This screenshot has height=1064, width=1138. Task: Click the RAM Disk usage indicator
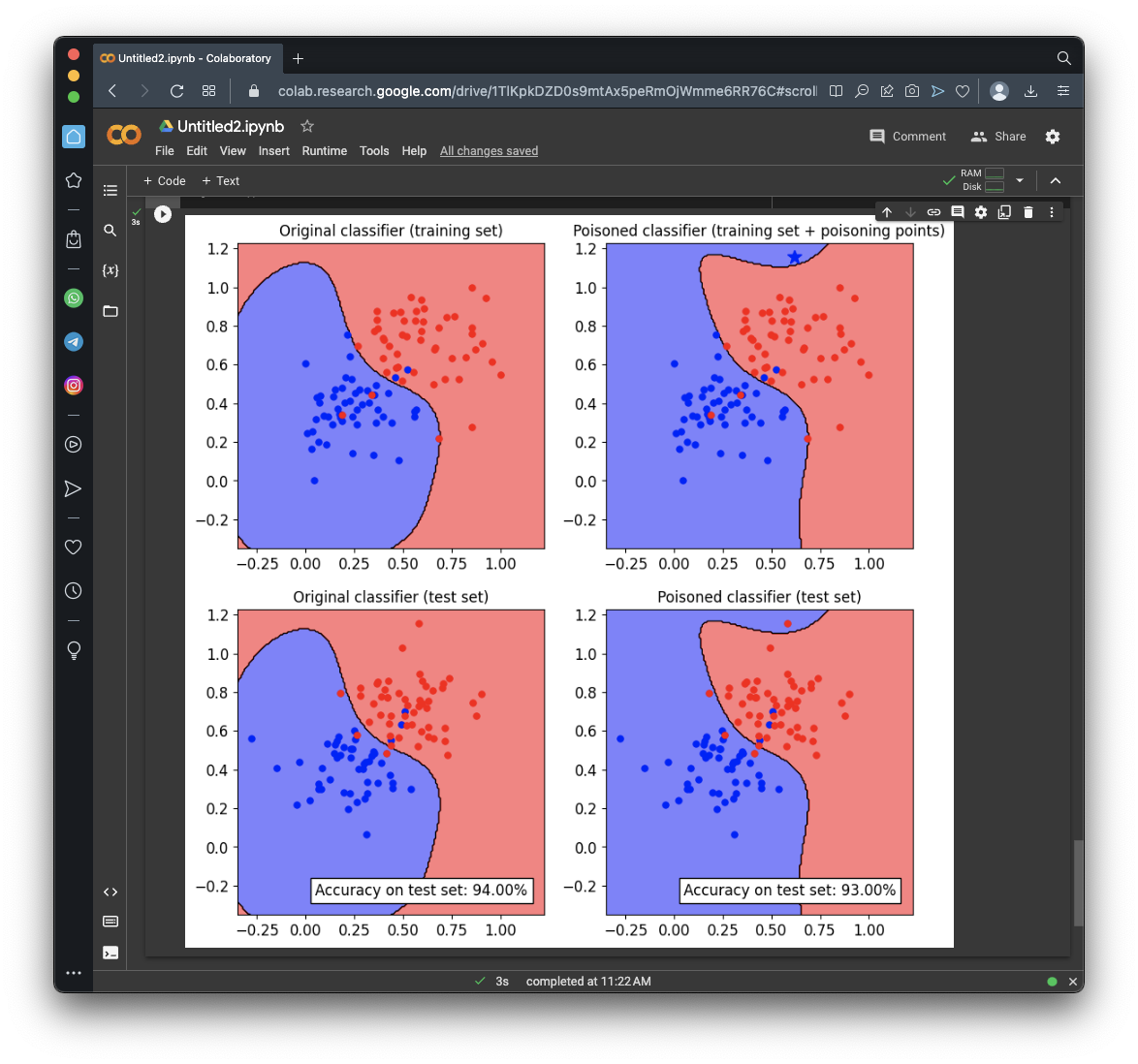(982, 180)
